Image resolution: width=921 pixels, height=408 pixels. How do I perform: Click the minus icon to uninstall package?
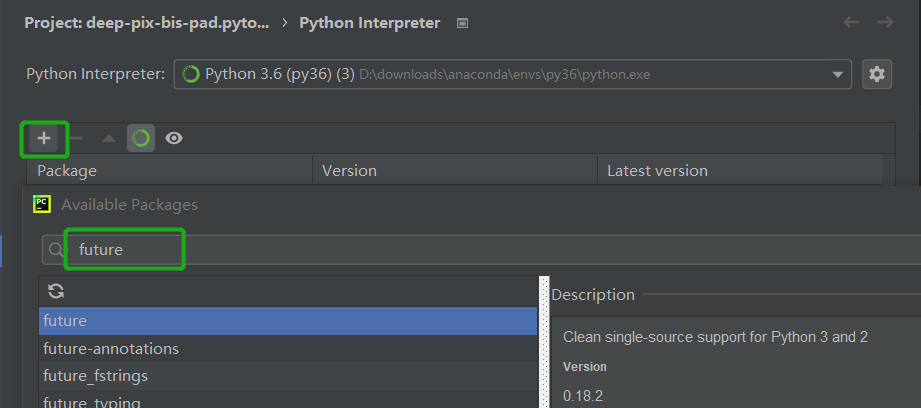coord(76,138)
